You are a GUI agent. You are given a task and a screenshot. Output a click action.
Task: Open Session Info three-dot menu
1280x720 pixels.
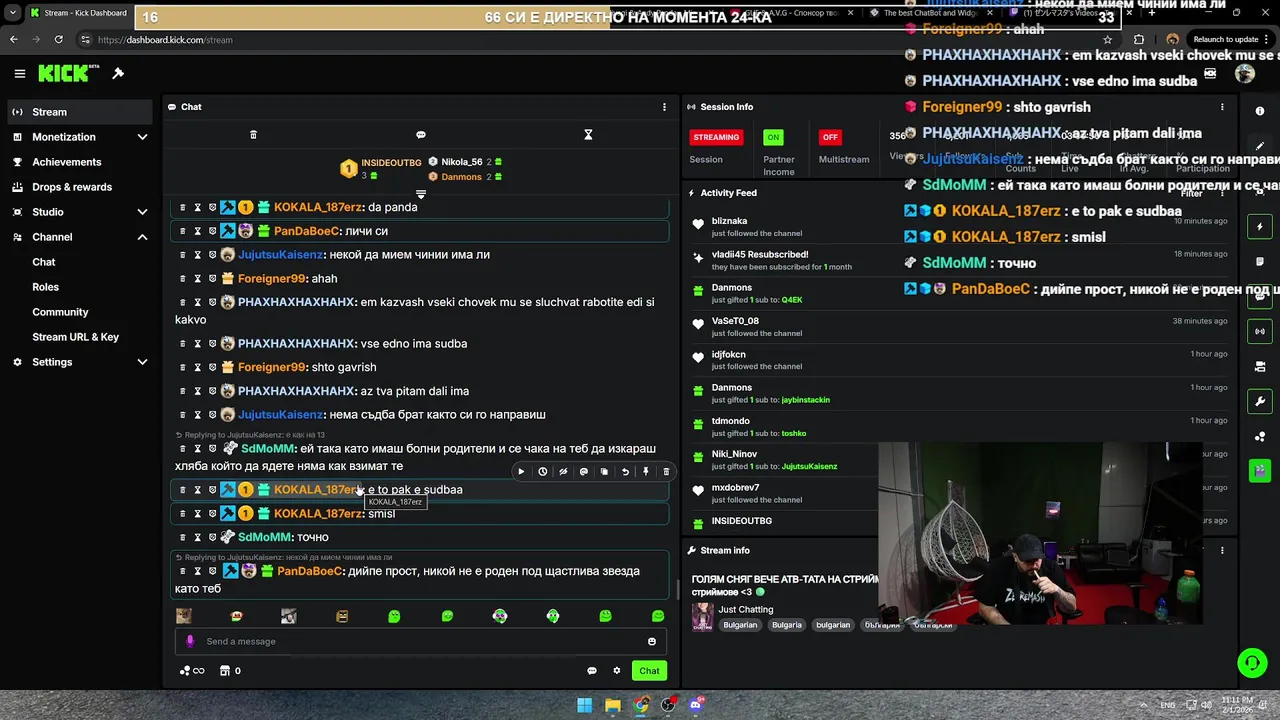point(1222,107)
